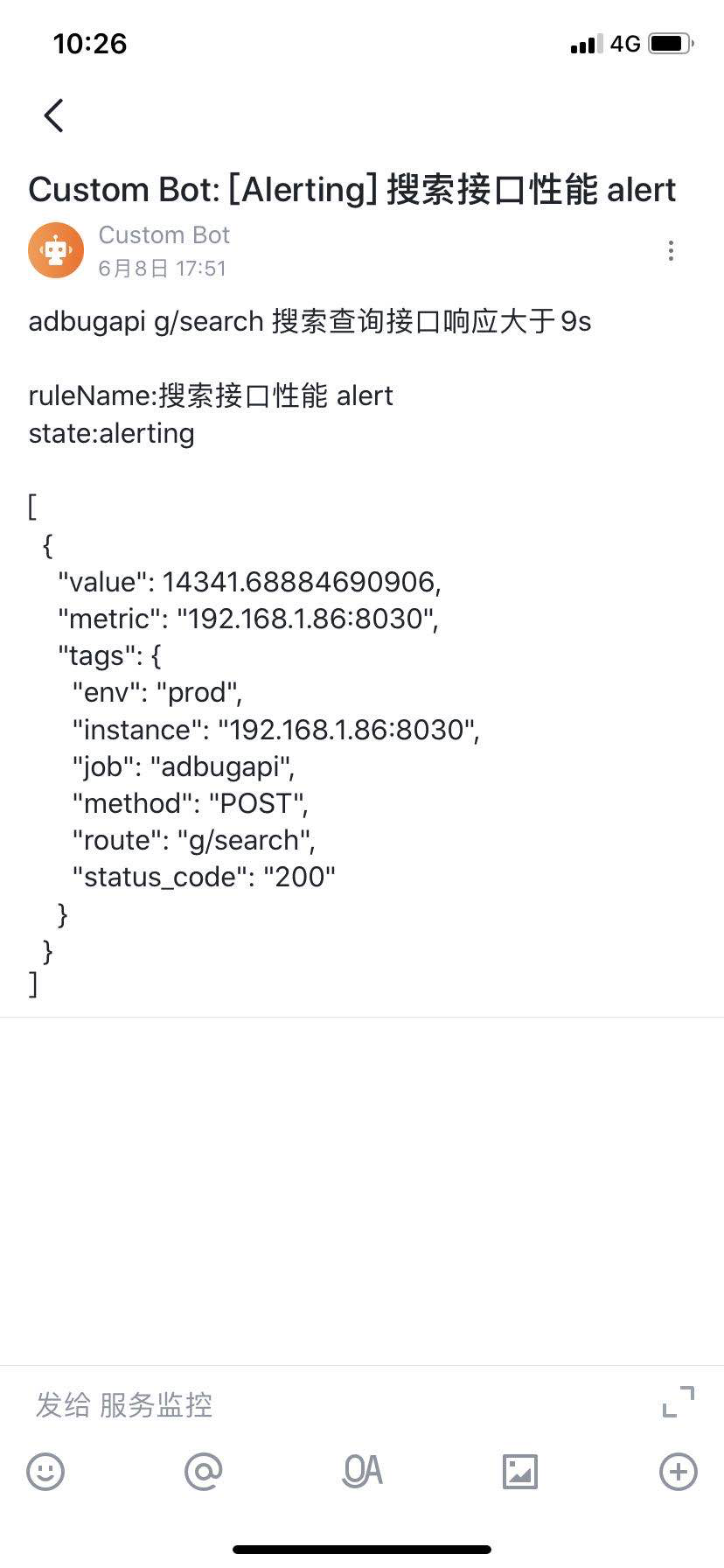724x1568 pixels.
Task: Open the Aa text formatting options
Action: [362, 1472]
